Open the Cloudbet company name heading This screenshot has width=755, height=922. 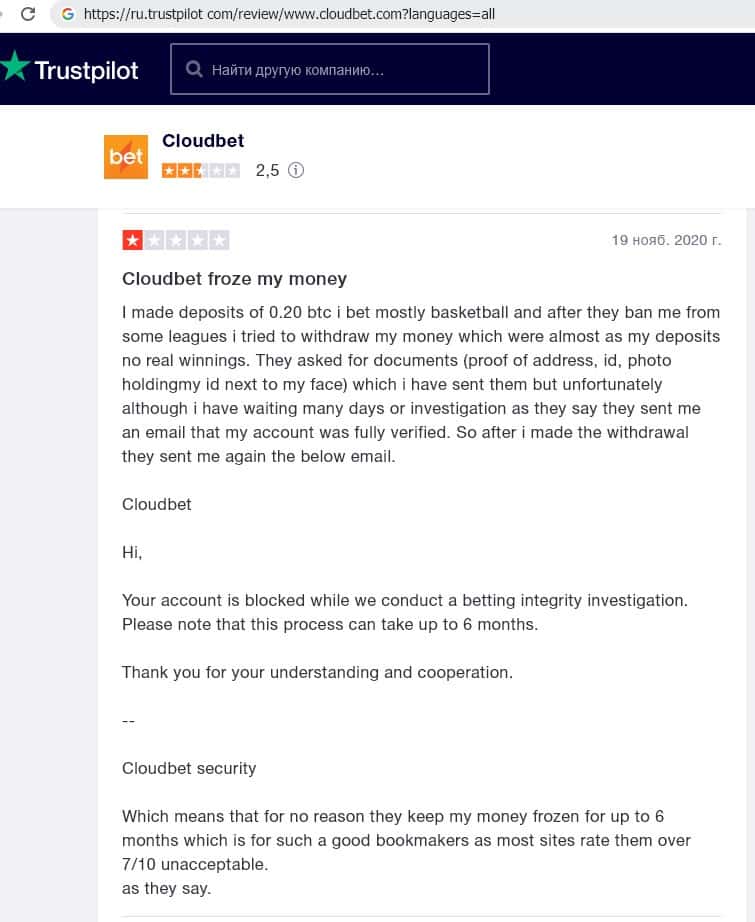tap(203, 141)
